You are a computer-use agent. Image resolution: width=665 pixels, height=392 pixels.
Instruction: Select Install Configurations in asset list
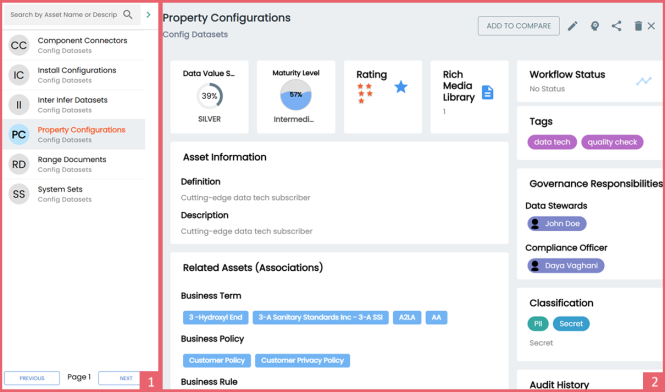click(74, 75)
